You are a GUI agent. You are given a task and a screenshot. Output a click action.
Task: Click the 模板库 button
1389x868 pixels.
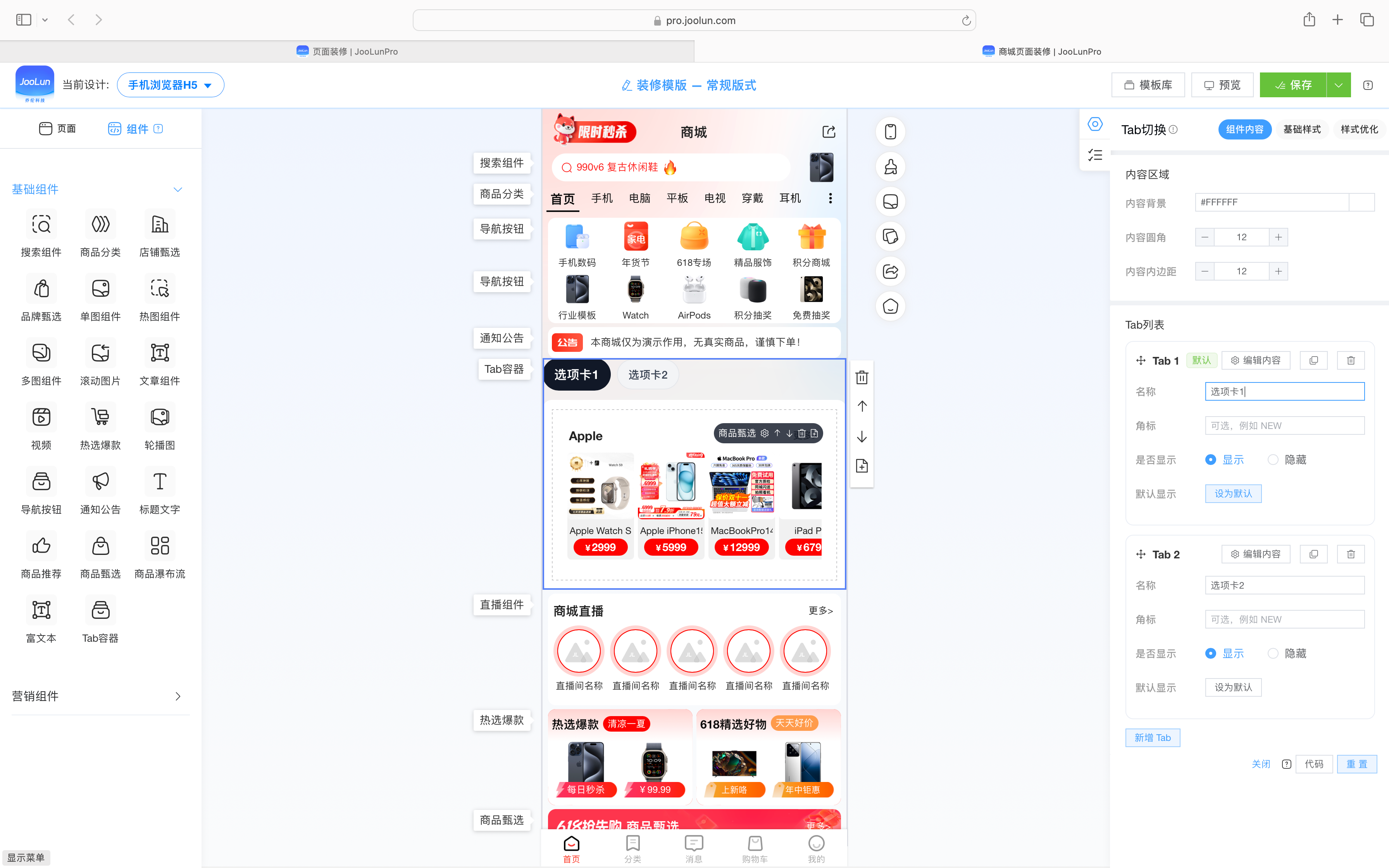[x=1148, y=85]
